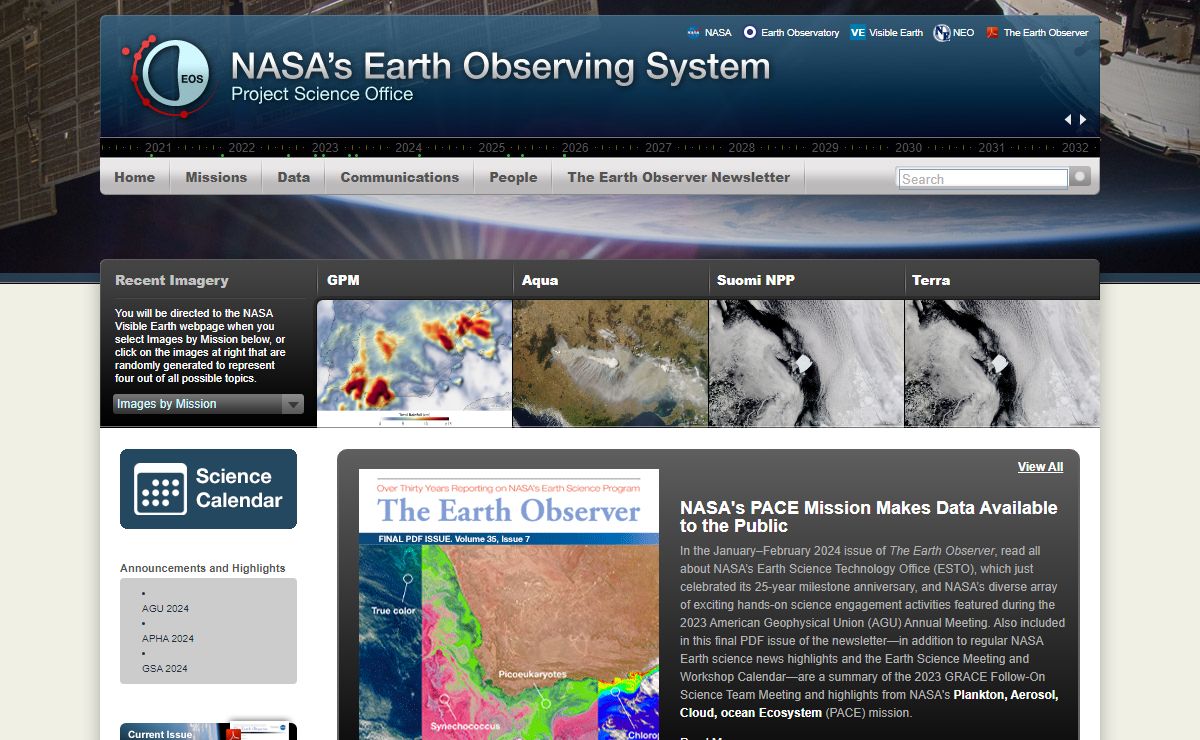
Task: Click the 2024 timeline year marker
Action: (408, 148)
